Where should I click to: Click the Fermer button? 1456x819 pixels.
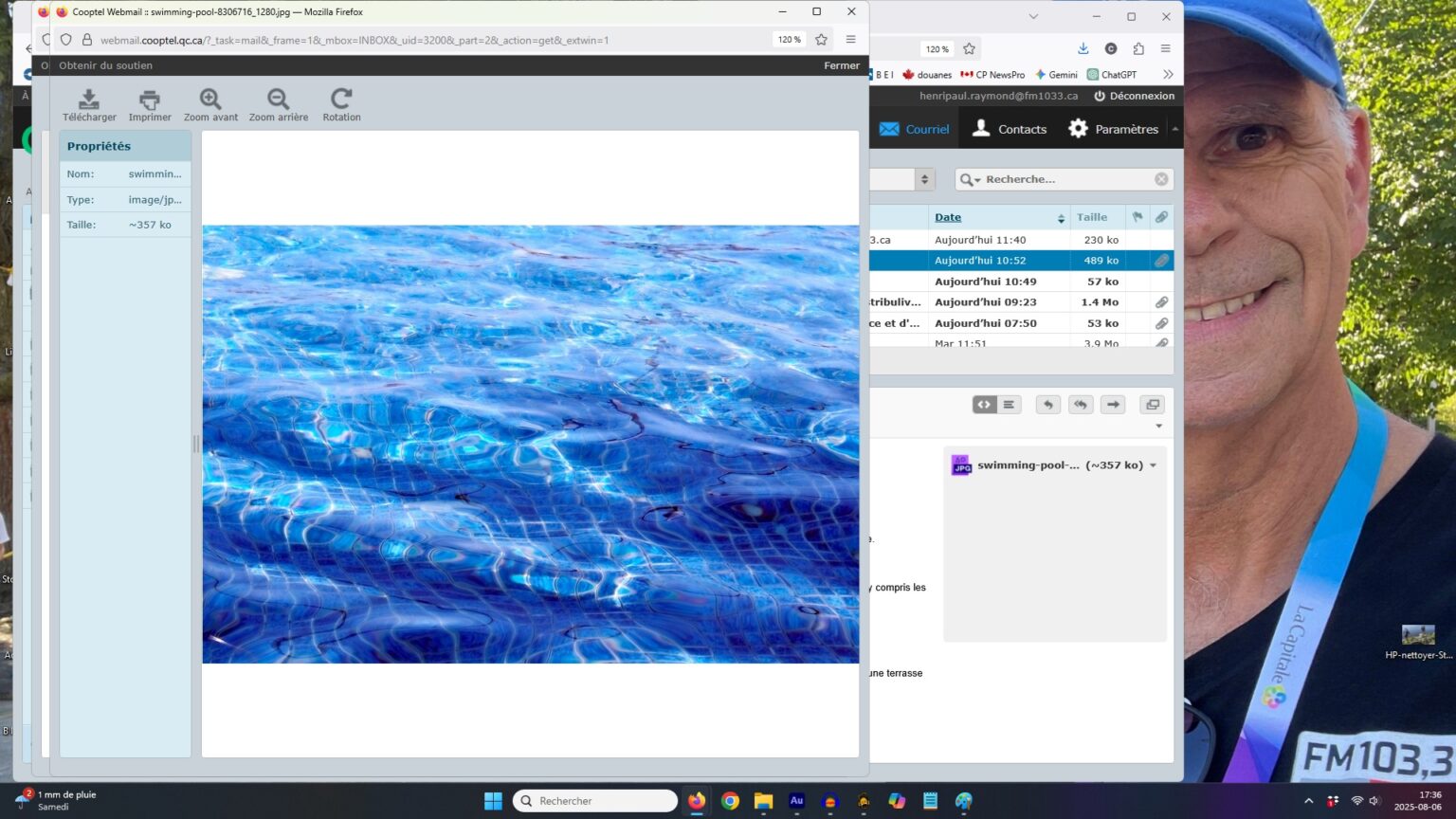pos(842,65)
